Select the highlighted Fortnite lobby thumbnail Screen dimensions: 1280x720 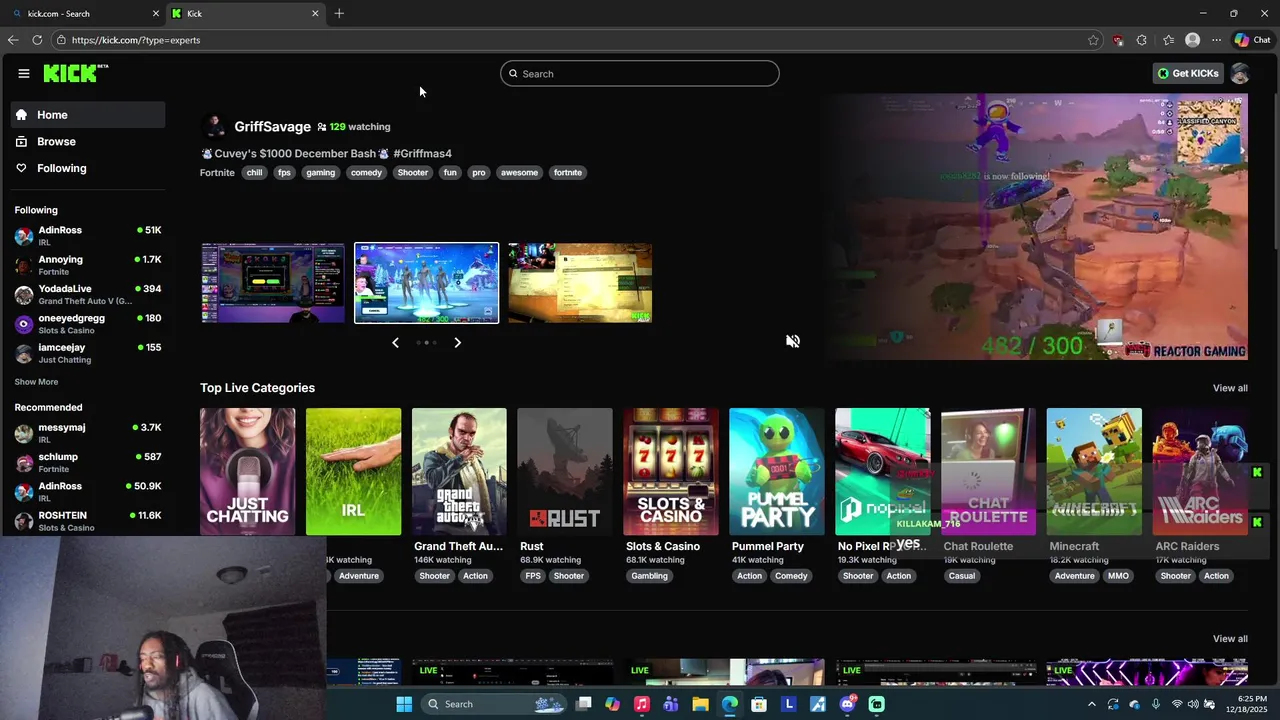(426, 283)
